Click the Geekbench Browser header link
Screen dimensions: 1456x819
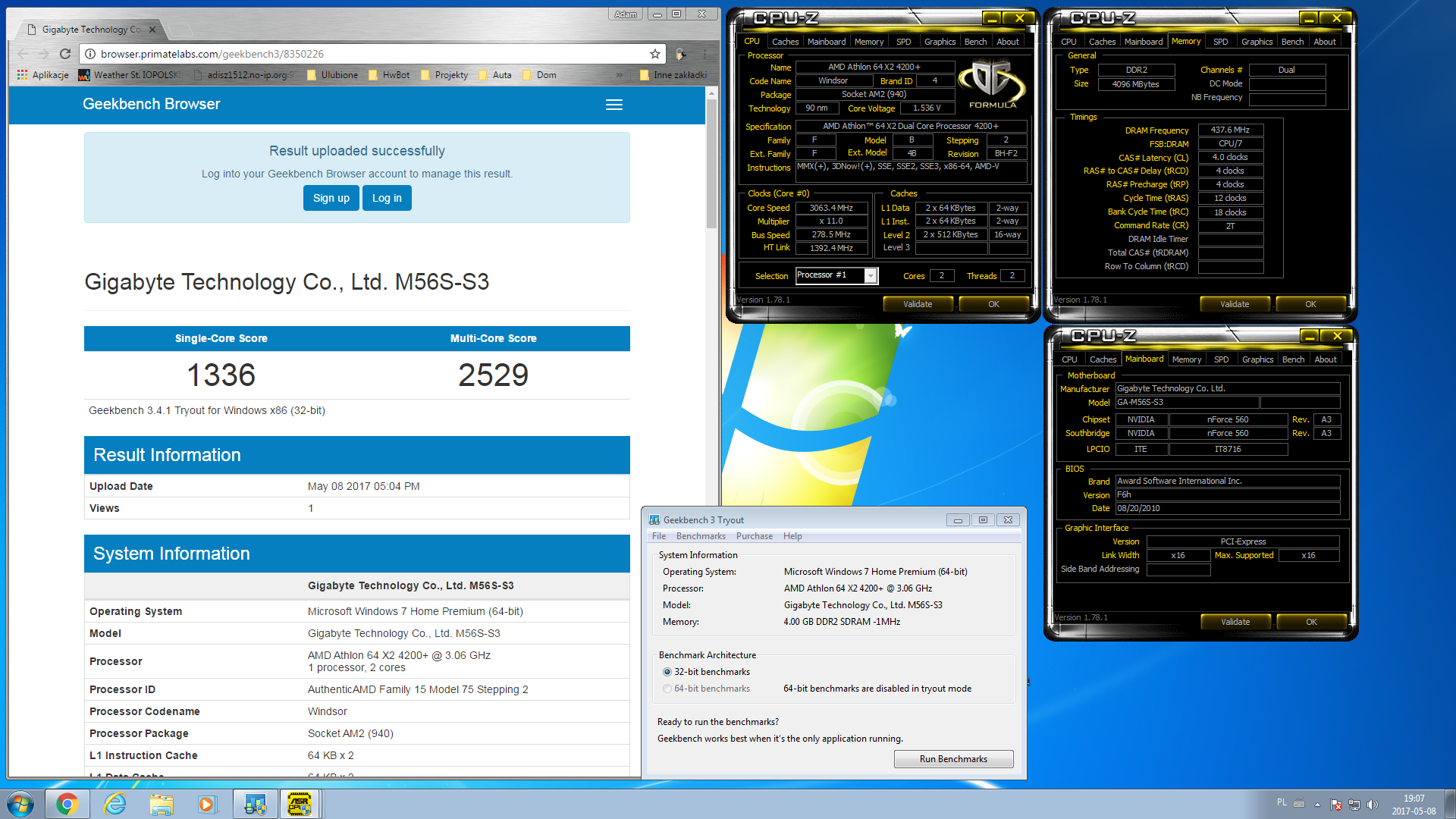[151, 104]
